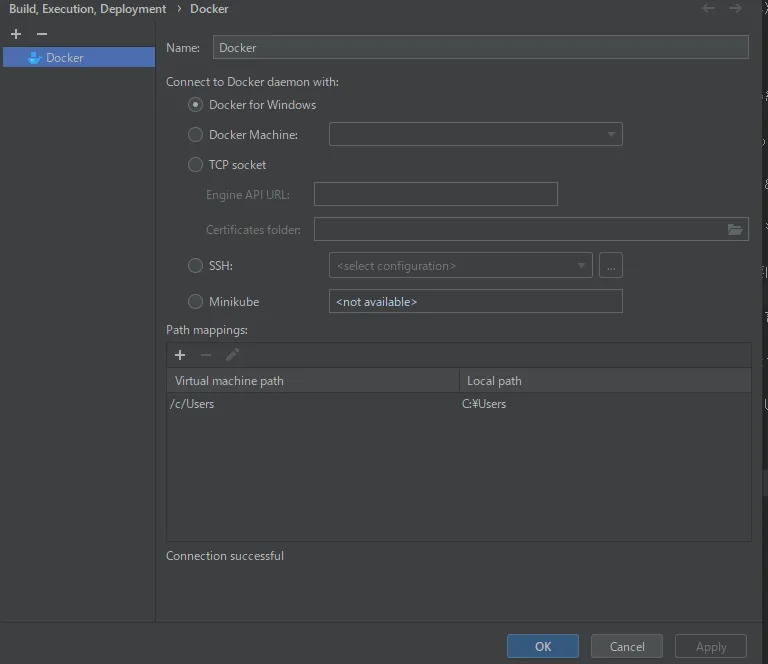Remove the selected path mapping
This screenshot has width=768, height=664.
pos(206,355)
